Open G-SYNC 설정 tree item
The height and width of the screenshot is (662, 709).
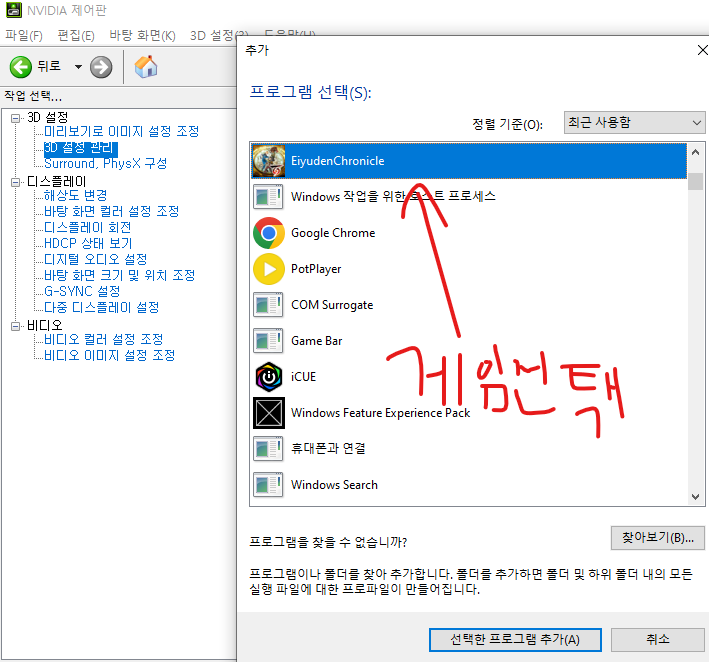pos(82,291)
